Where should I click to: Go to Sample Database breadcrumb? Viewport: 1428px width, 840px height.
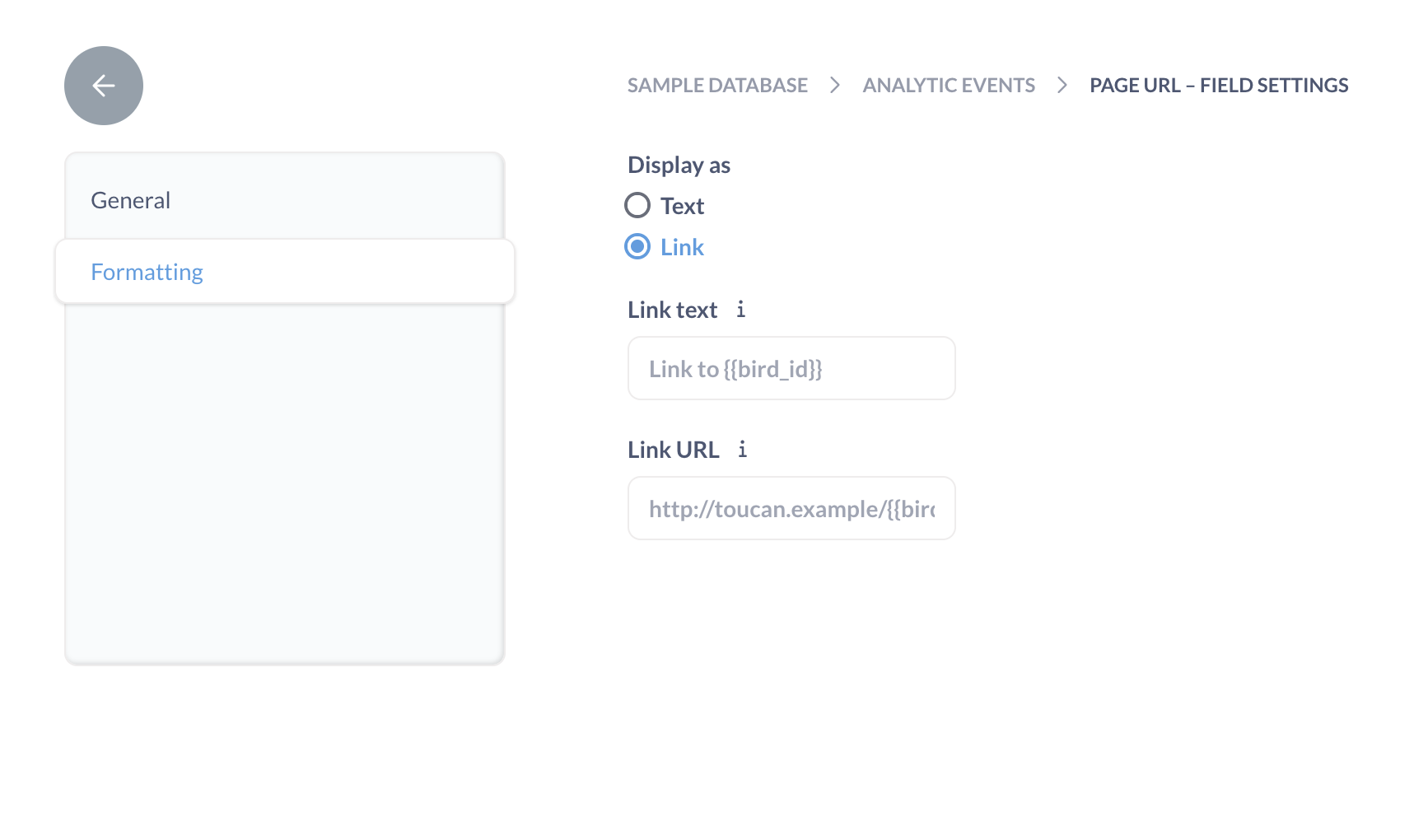(717, 86)
